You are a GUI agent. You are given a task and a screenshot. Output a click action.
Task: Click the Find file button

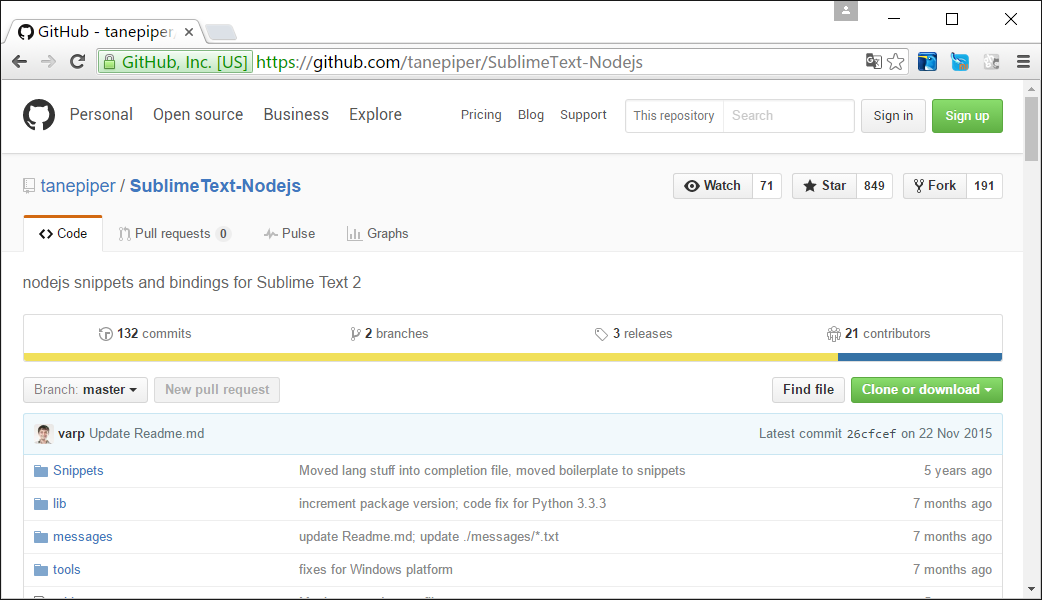[808, 390]
